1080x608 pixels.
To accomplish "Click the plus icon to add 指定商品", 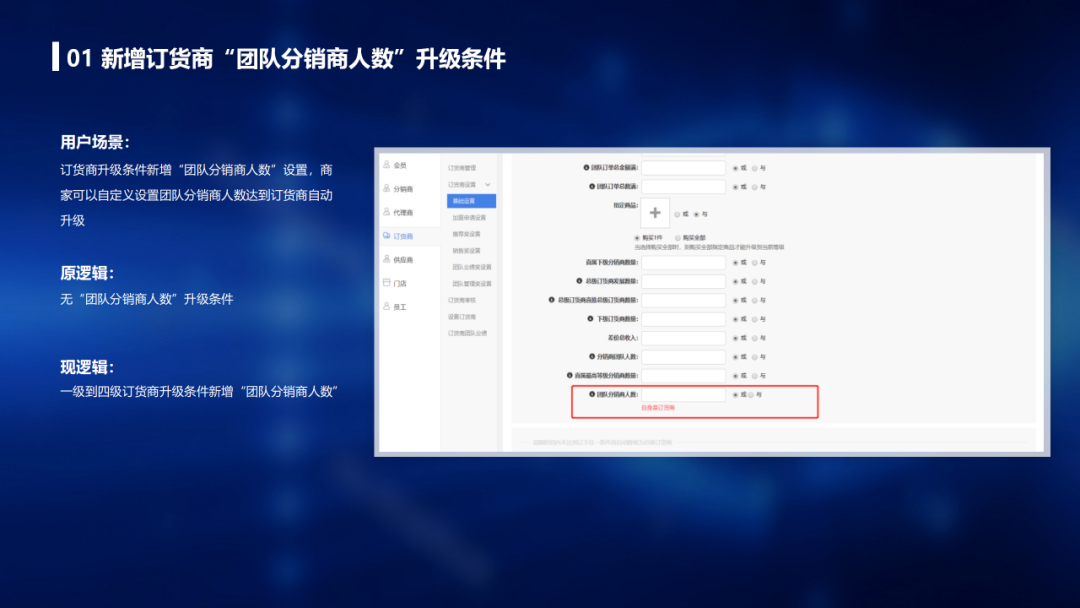I will tap(655, 213).
